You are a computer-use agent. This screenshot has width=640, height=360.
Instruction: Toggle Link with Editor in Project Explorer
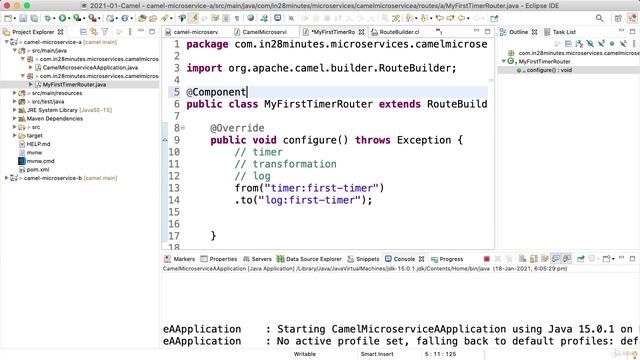(x=94, y=31)
